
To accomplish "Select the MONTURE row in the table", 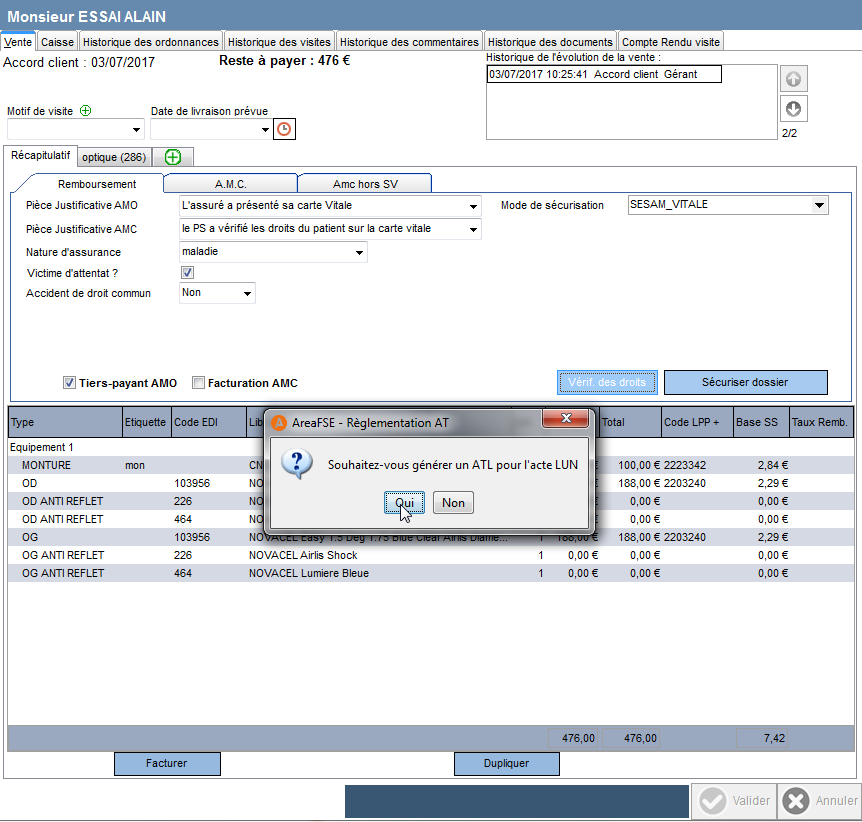I will pos(430,465).
